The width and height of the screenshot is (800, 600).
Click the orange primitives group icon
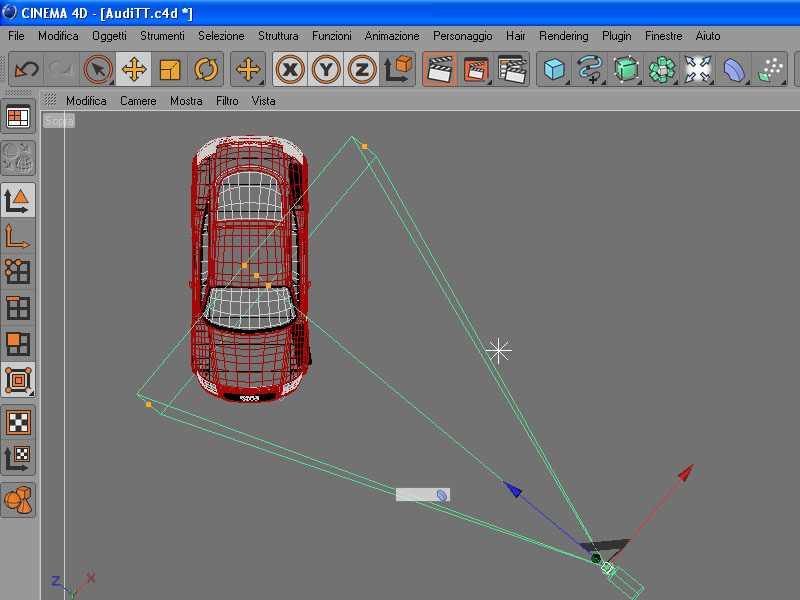pos(18,500)
